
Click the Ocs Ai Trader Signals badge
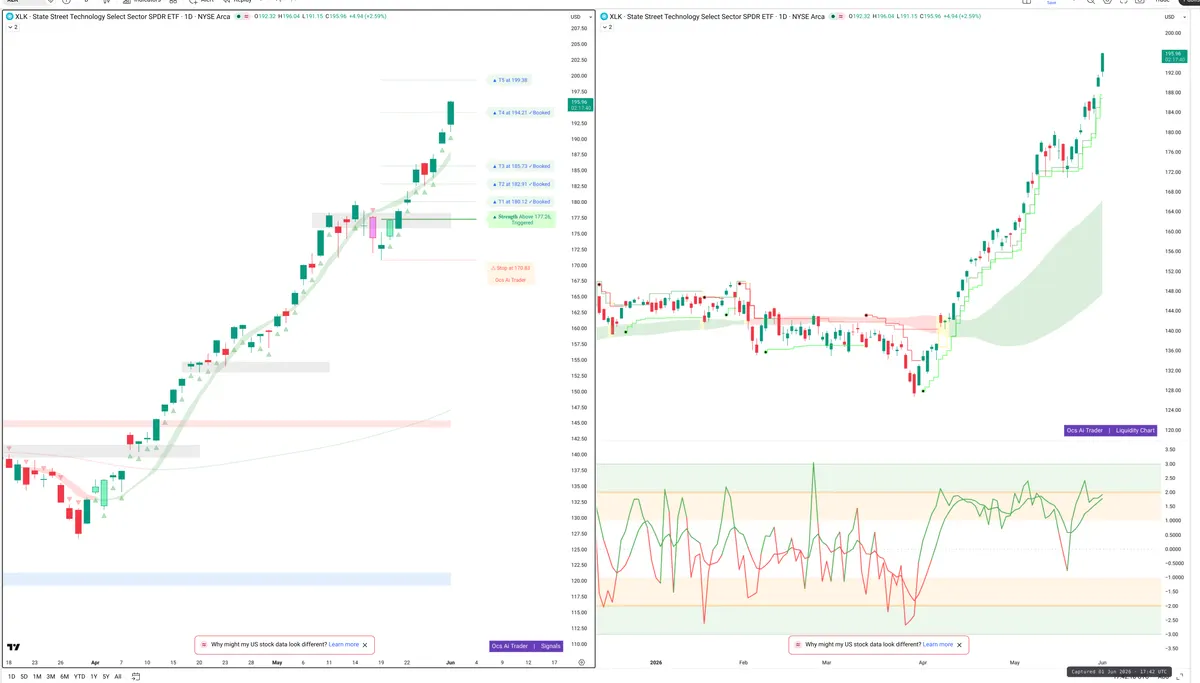pyautogui.click(x=527, y=646)
